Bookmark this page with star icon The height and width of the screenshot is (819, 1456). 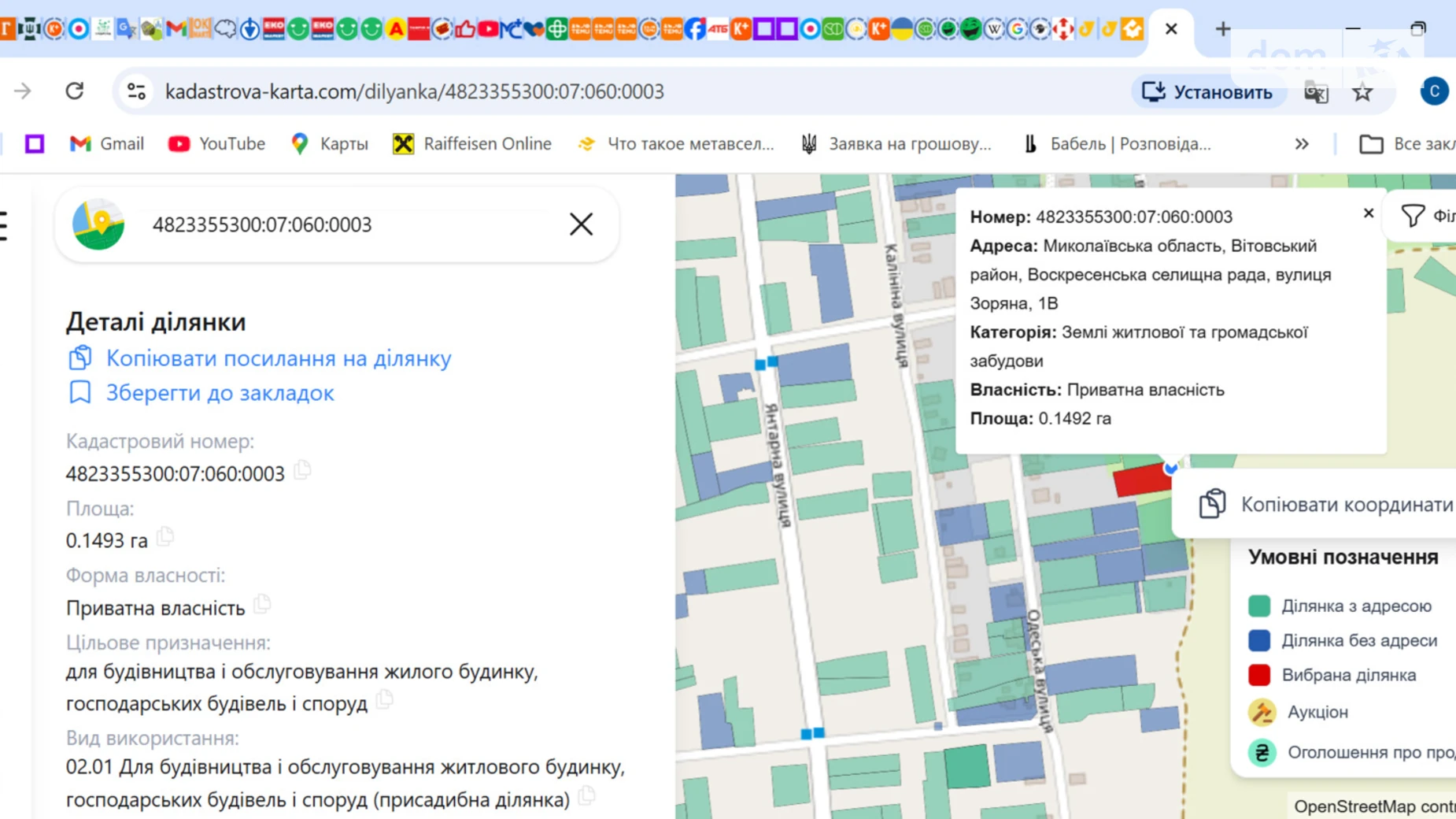tap(1362, 92)
